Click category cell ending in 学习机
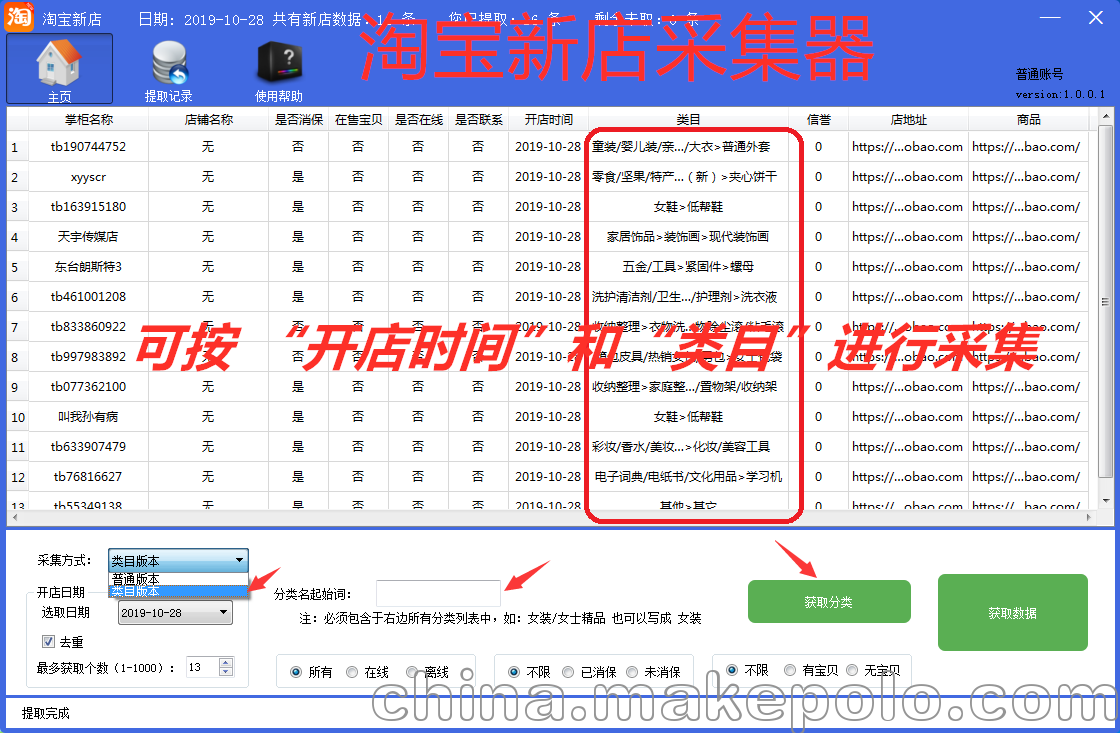 (x=689, y=477)
